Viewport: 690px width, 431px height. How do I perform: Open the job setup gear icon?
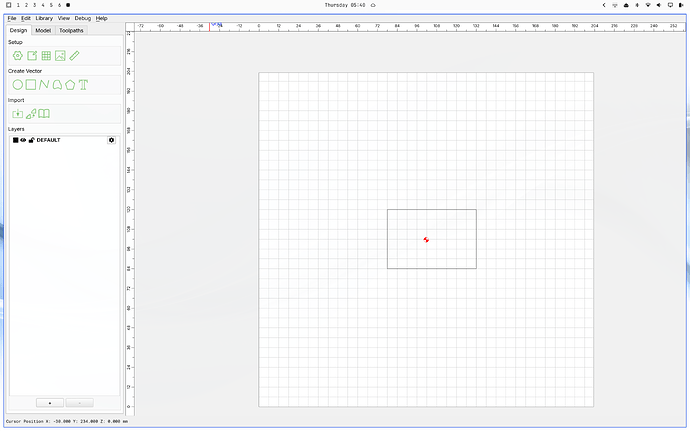coord(18,56)
